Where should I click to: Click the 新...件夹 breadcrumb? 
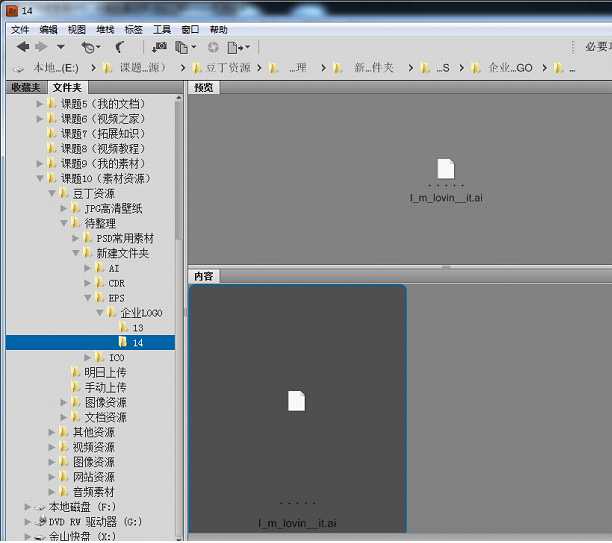(x=374, y=68)
